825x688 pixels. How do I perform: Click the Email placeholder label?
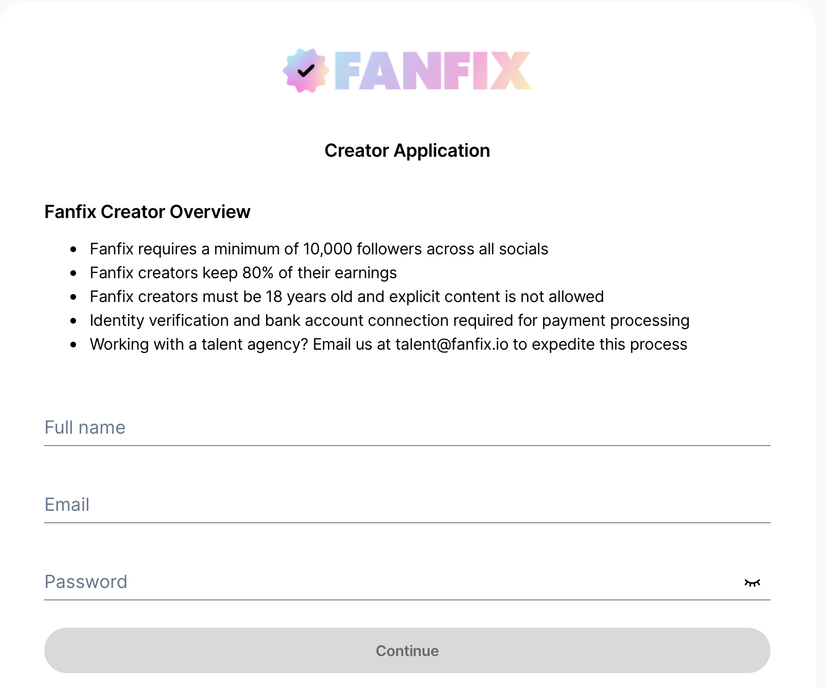point(66,505)
